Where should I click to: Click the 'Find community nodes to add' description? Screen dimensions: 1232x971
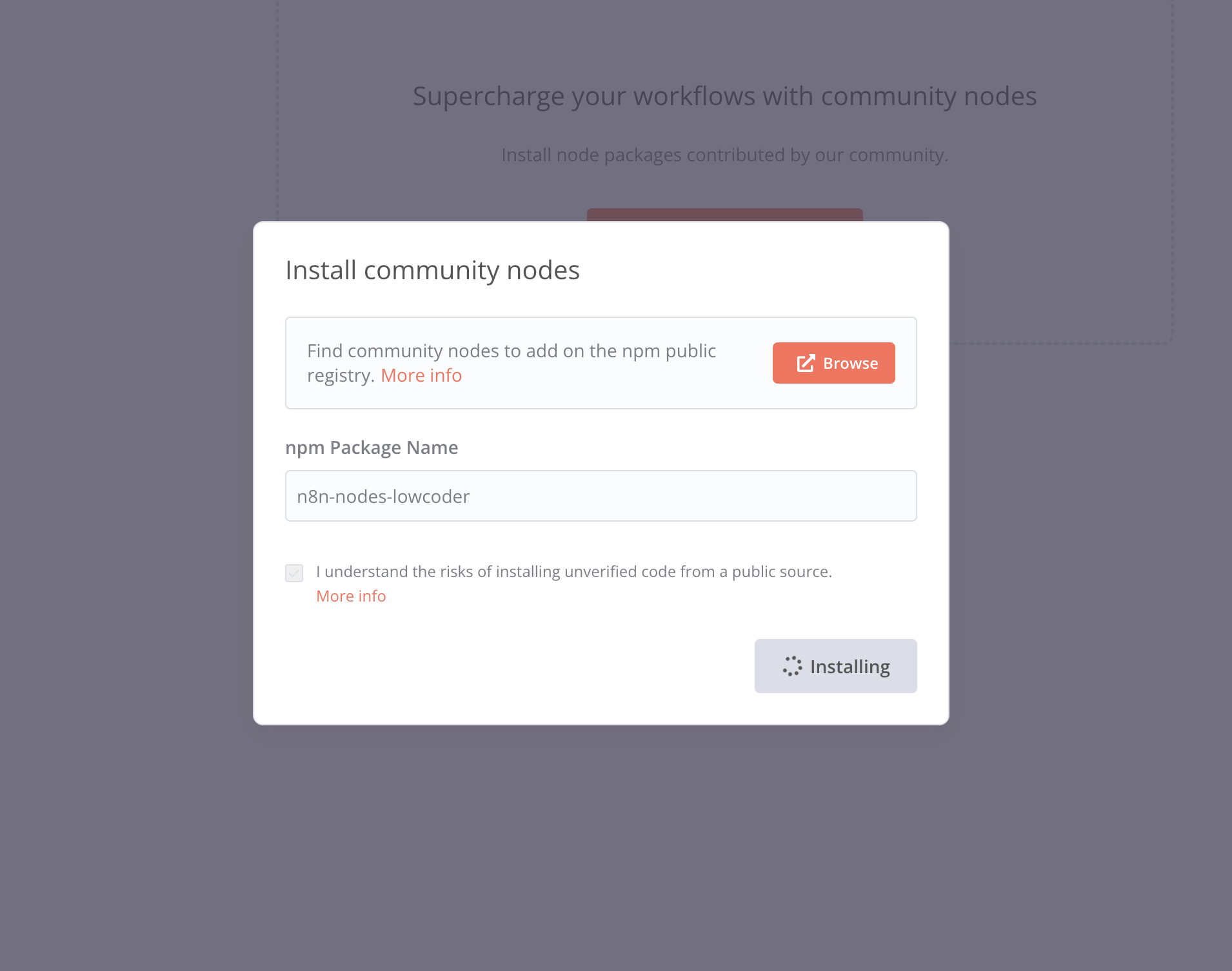click(x=511, y=351)
